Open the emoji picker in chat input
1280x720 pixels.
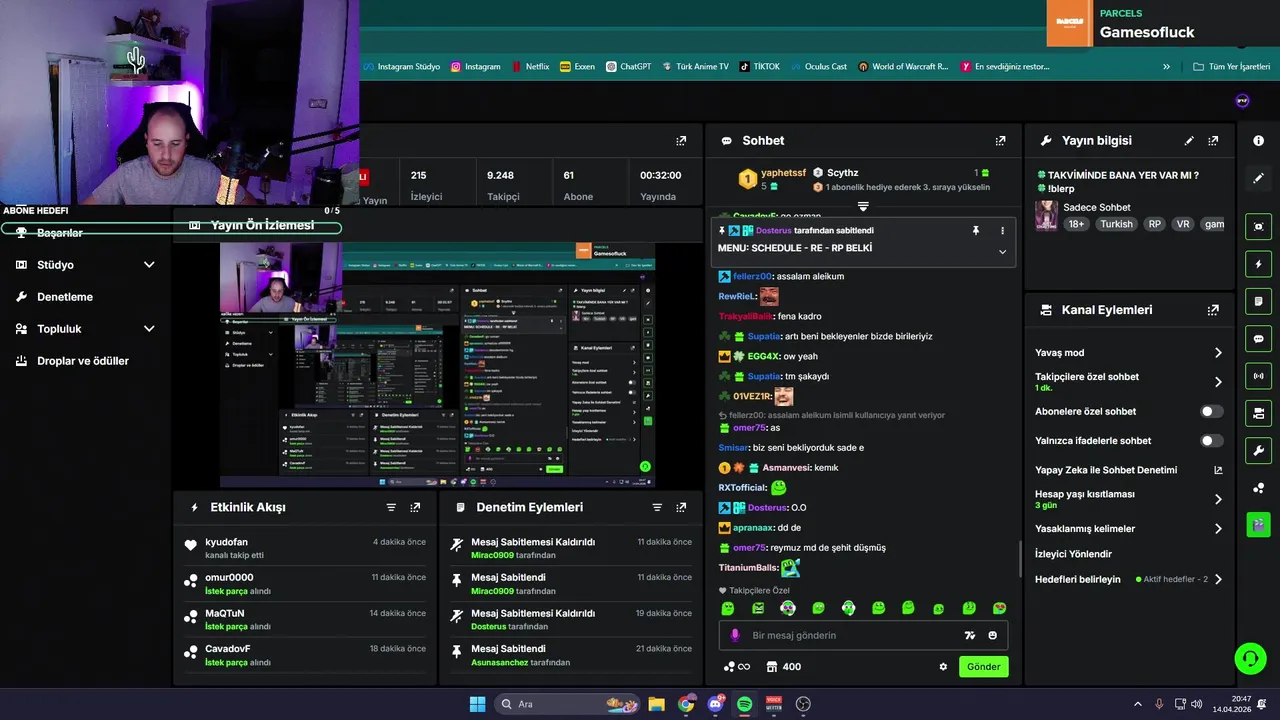[992, 635]
